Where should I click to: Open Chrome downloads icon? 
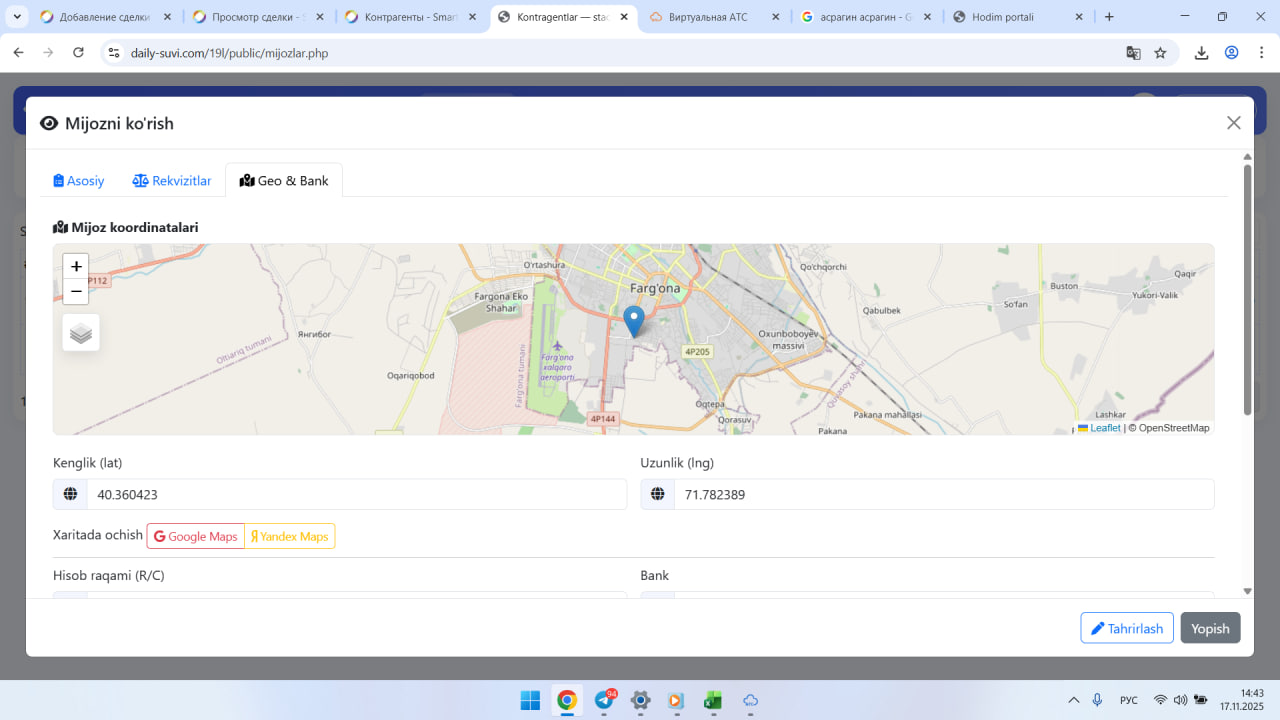1202,53
